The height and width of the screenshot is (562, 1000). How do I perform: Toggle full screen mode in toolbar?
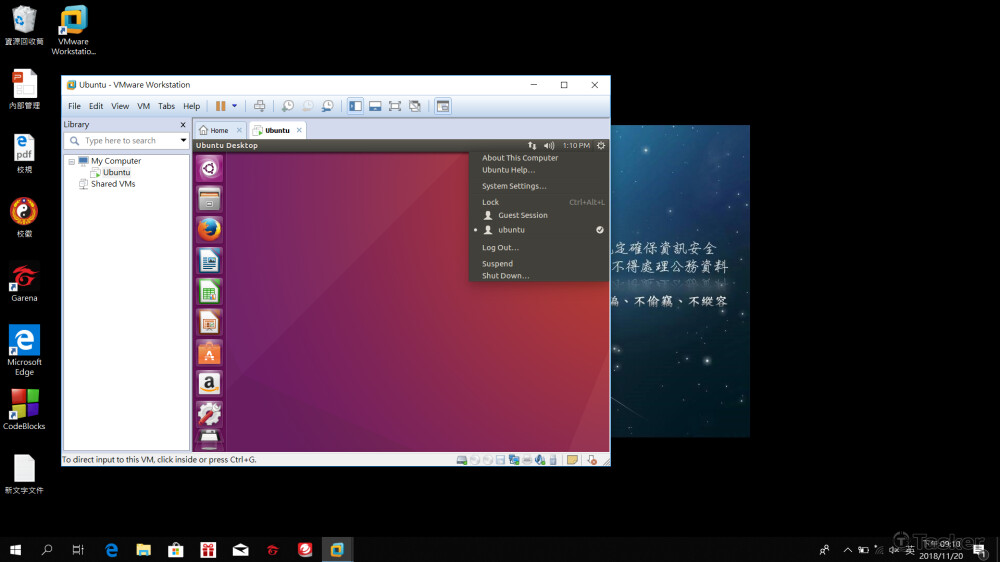point(395,106)
